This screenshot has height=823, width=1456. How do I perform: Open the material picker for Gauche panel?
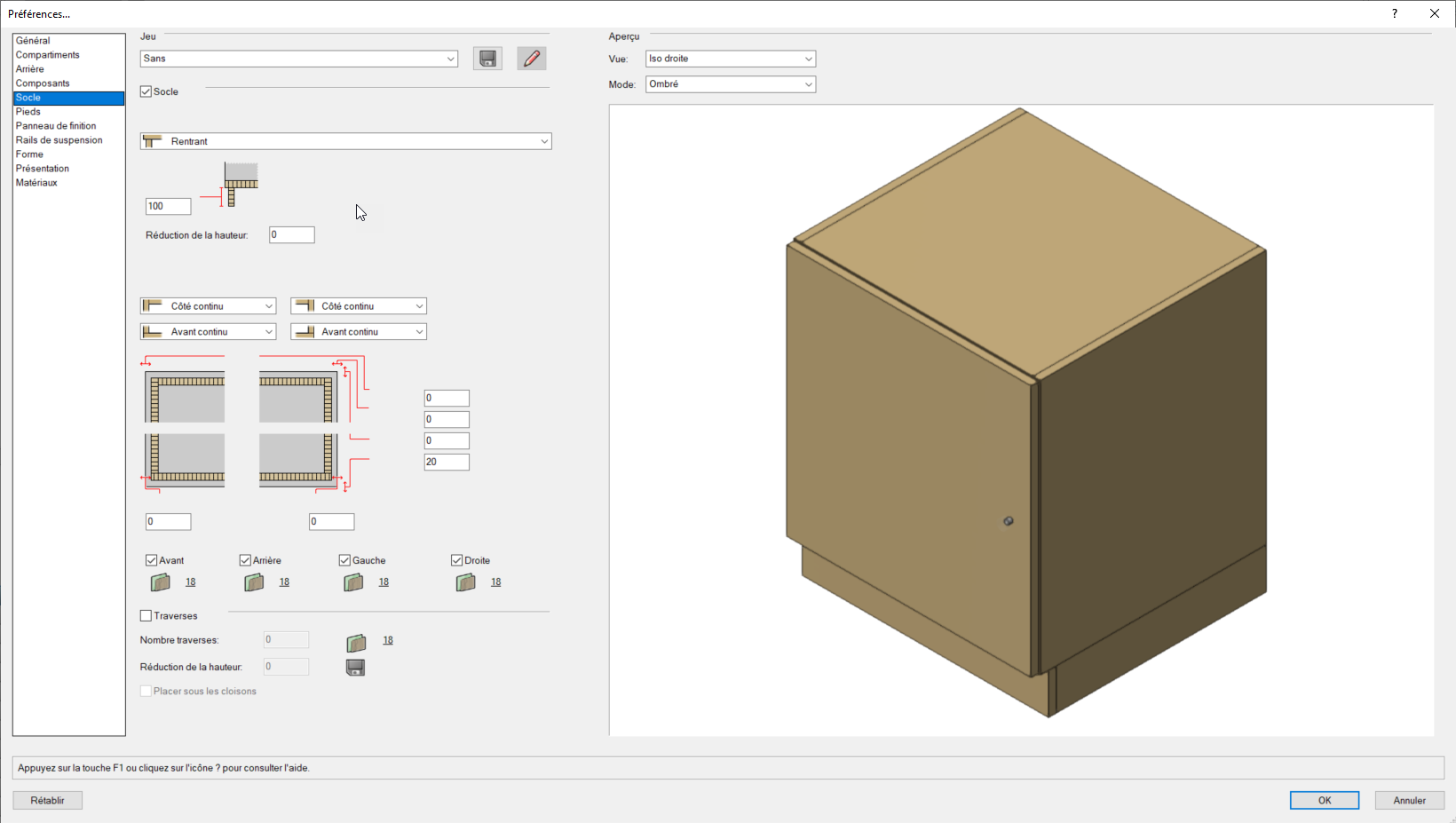tap(352, 582)
